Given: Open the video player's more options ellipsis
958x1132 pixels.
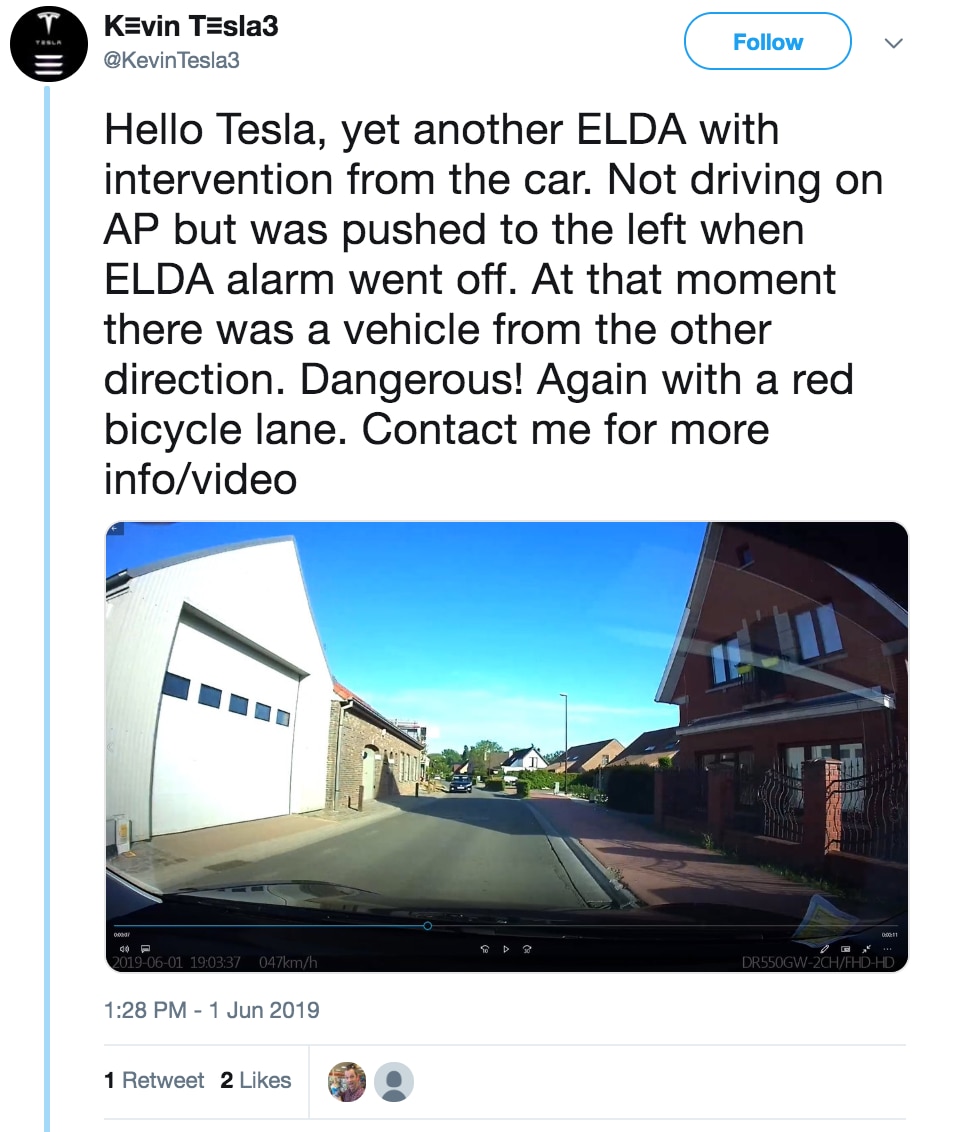Looking at the screenshot, I should pos(887,949).
